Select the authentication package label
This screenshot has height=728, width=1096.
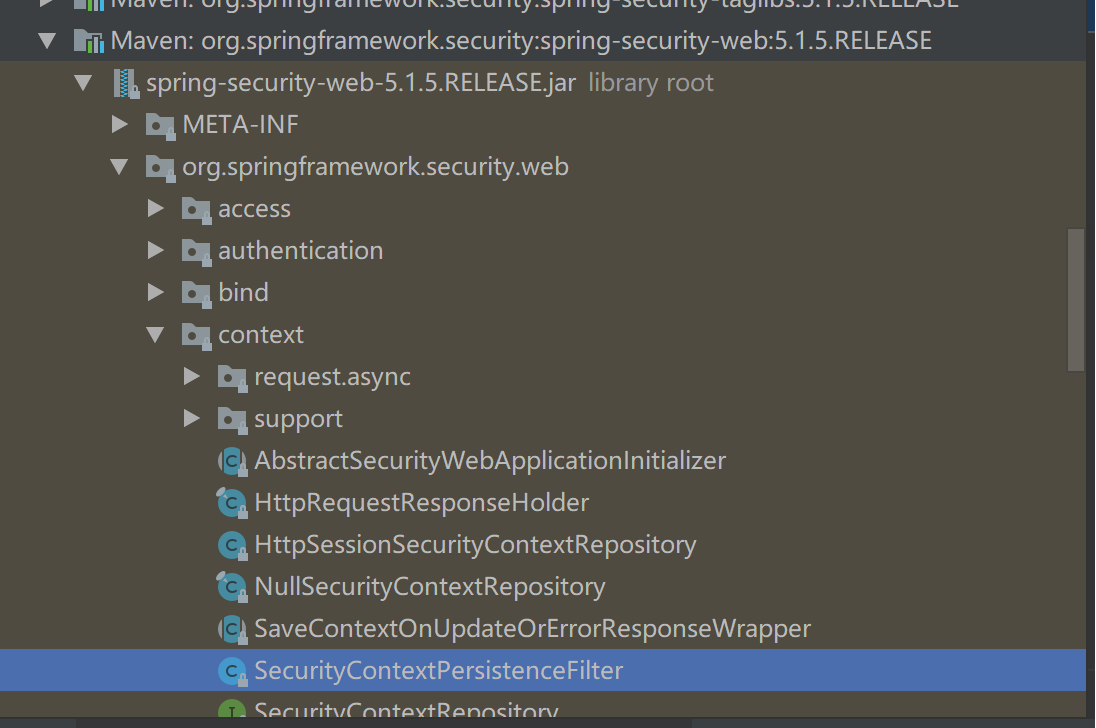[x=301, y=250]
